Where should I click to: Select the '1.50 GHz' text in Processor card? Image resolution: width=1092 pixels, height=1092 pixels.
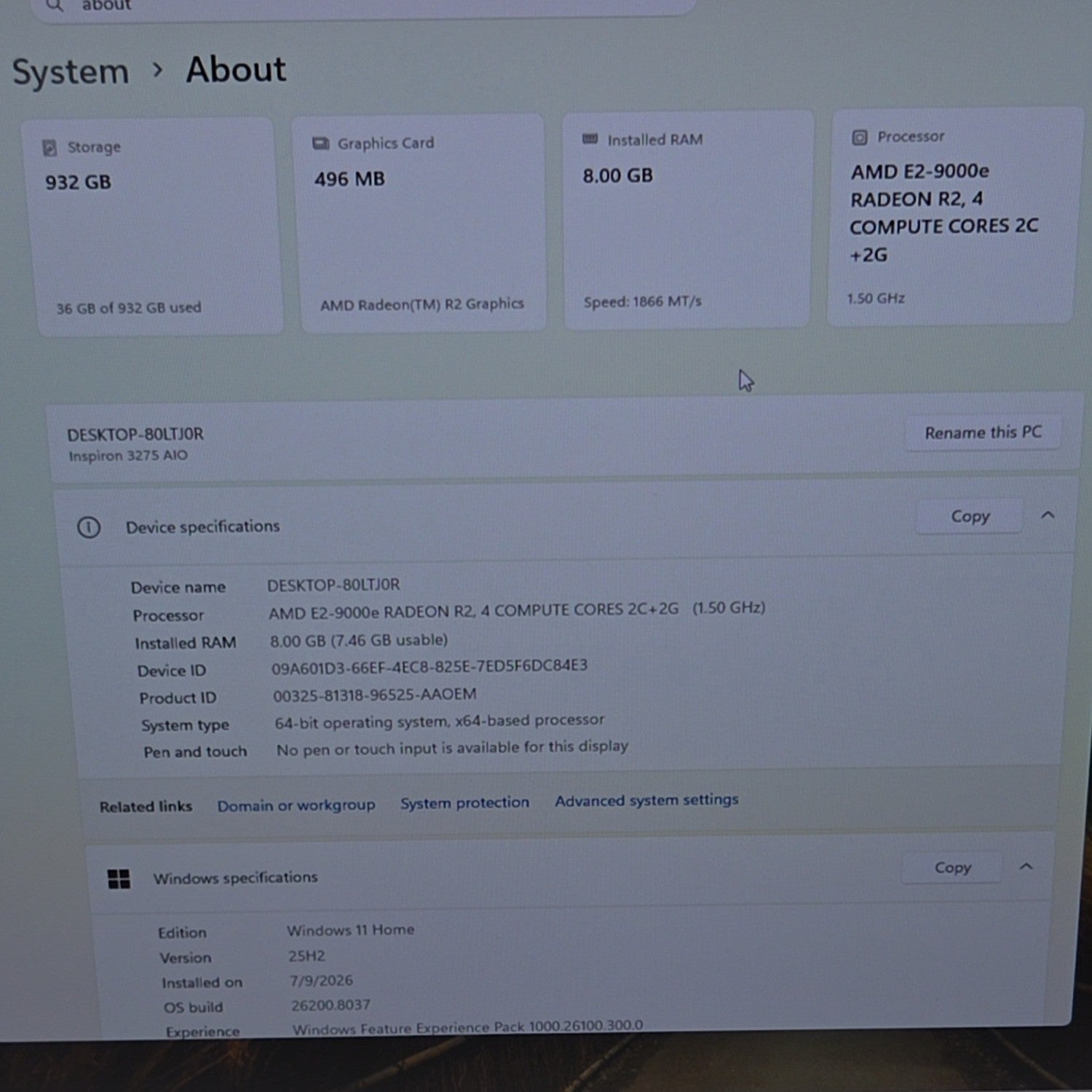point(876,298)
